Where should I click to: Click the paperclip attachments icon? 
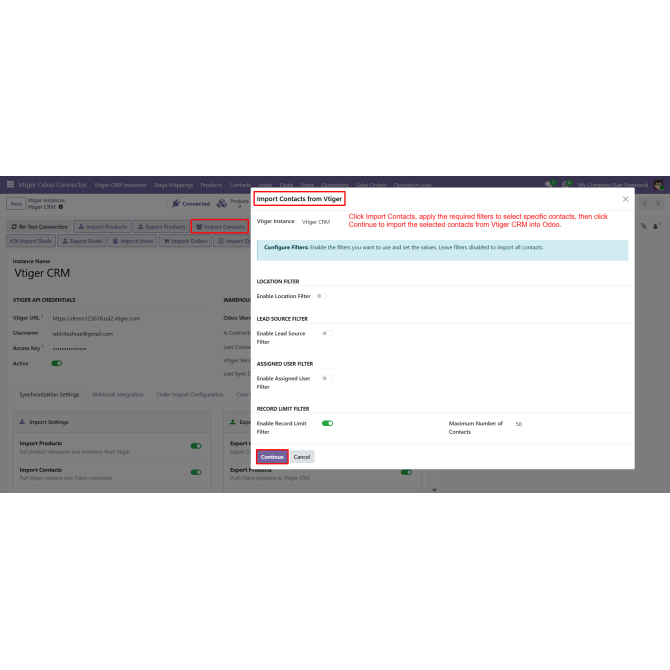644,226
